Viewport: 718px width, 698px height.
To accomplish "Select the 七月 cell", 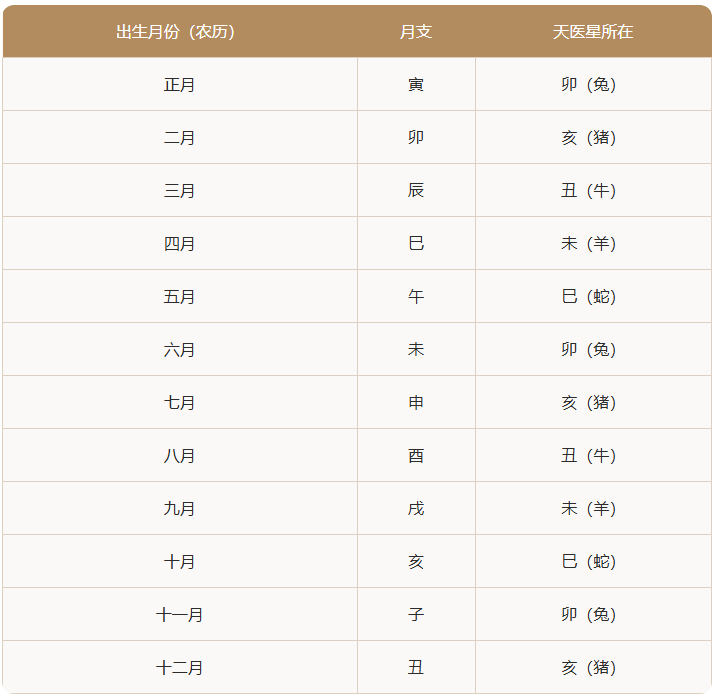I will [180, 403].
